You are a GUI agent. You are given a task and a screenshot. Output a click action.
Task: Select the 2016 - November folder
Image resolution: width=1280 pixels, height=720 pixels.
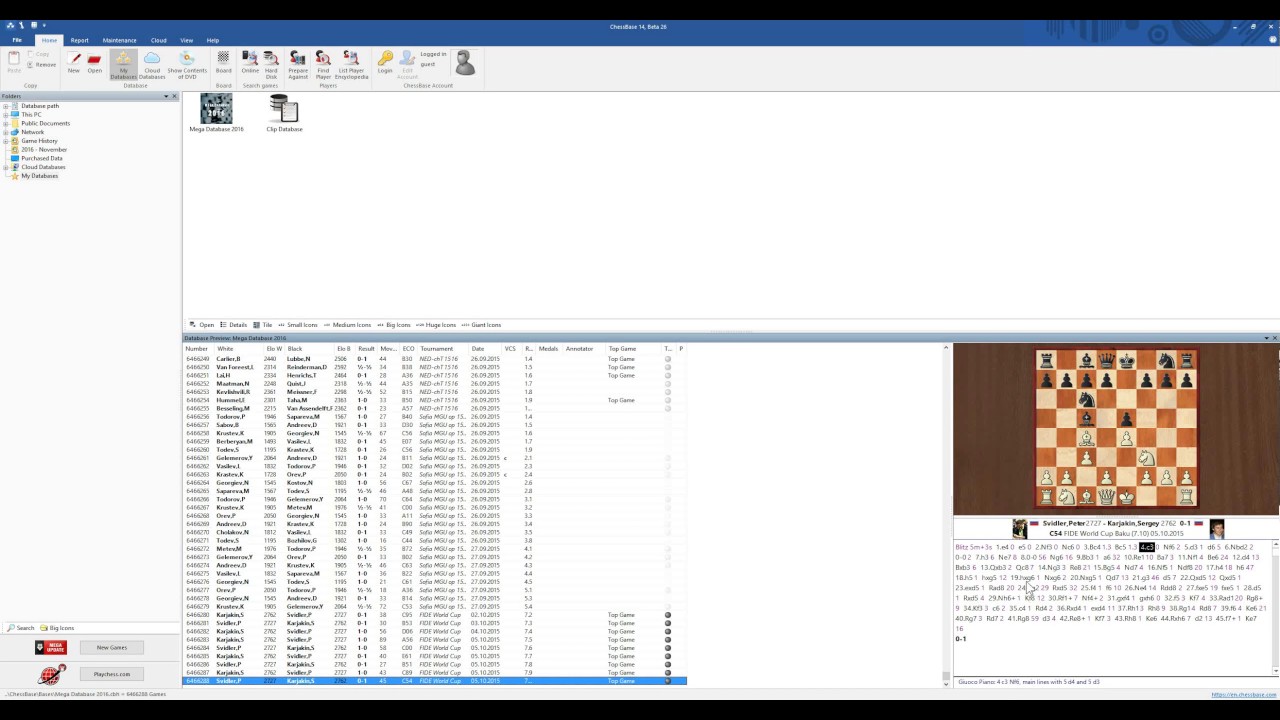[44, 150]
